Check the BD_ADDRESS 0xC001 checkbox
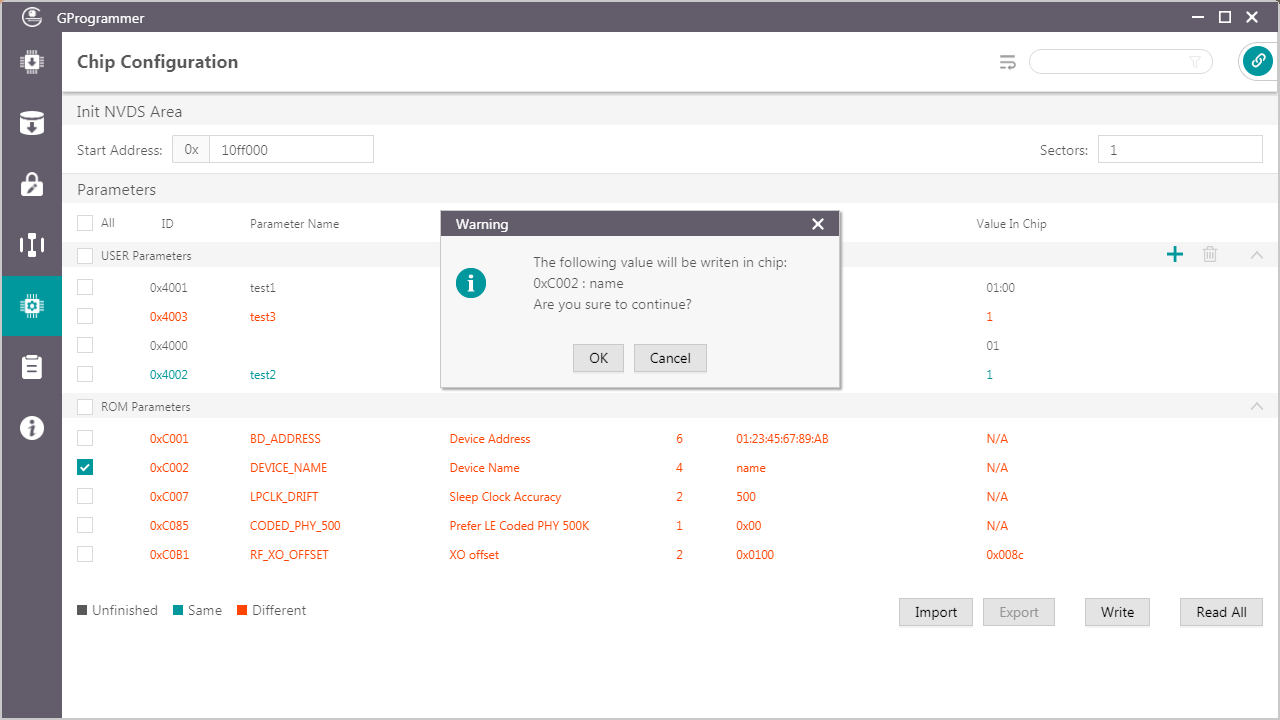This screenshot has height=720, width=1280. coord(85,438)
